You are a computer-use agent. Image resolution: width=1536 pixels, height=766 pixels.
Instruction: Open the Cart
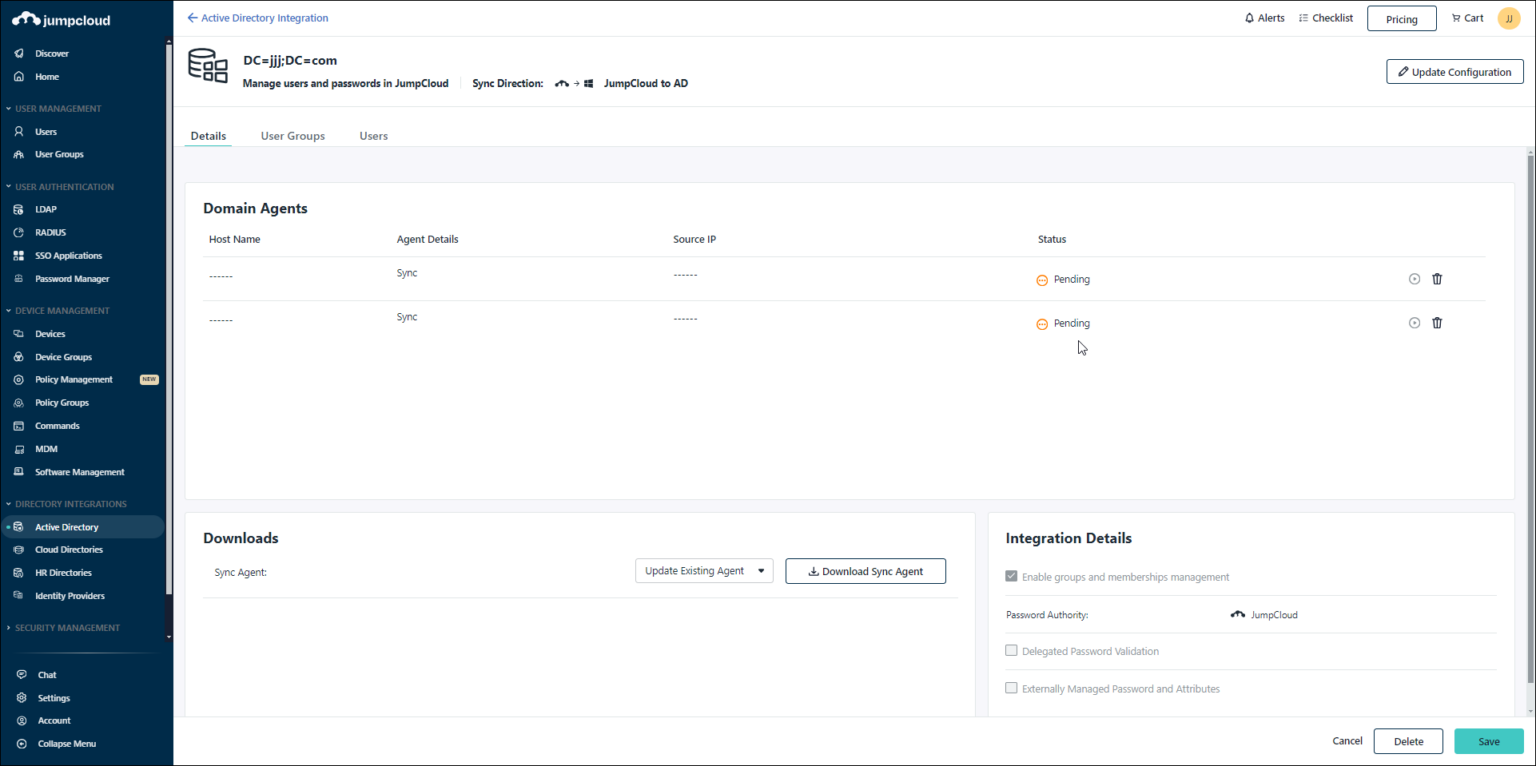pos(1467,17)
